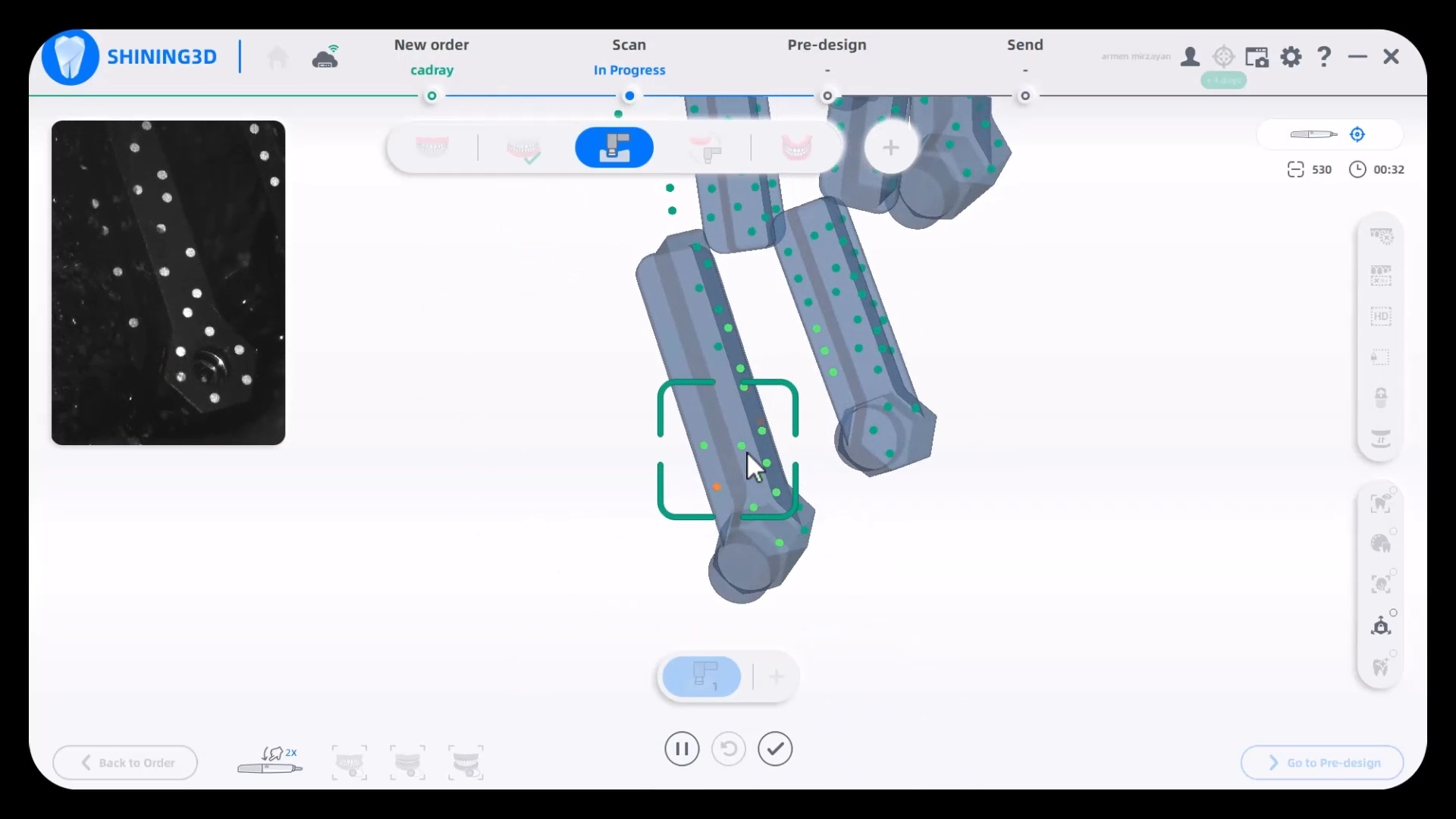Click the live camera preview thumbnail

pos(168,282)
